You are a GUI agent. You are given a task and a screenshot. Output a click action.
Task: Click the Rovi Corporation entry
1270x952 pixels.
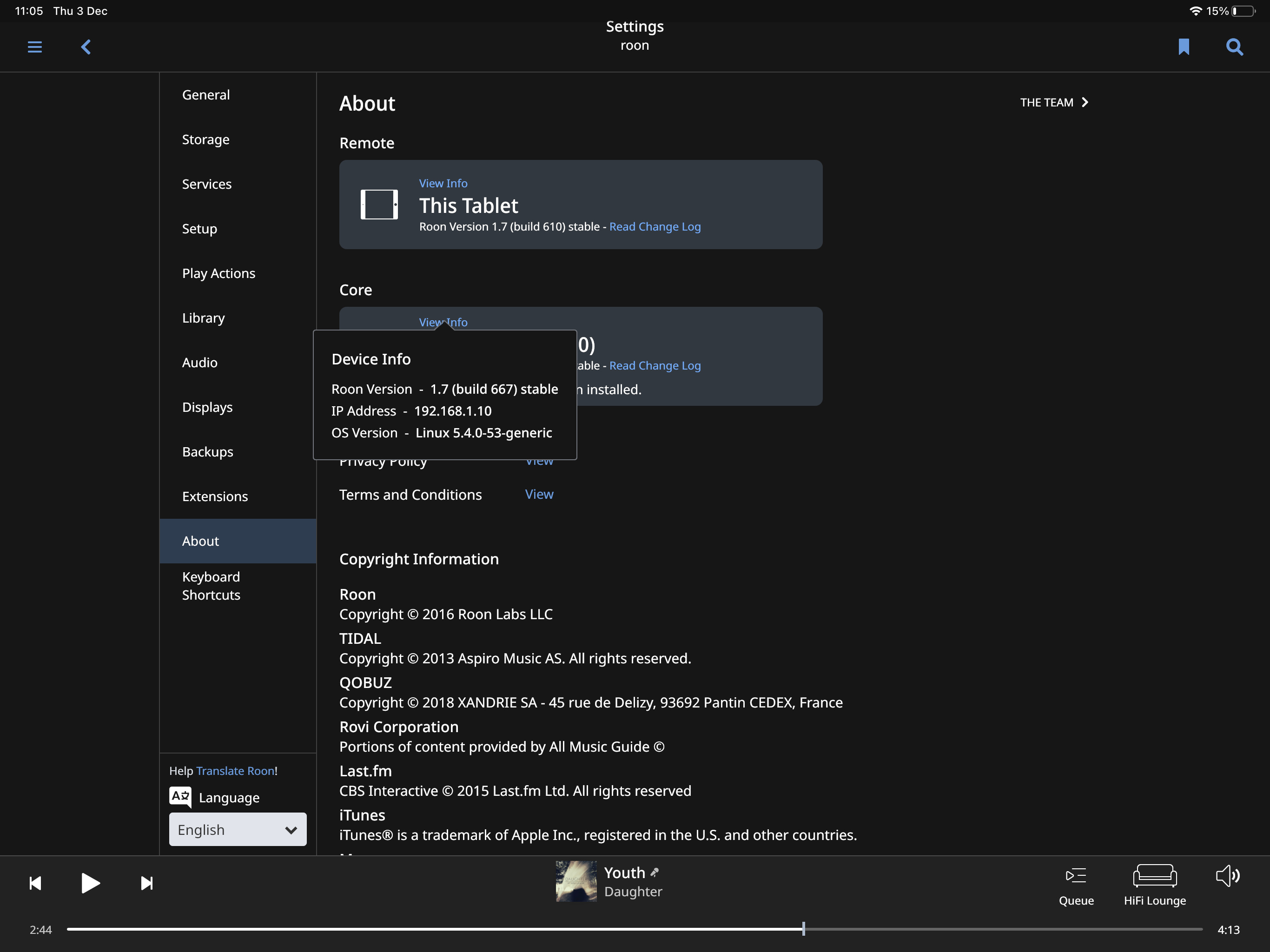(502, 737)
